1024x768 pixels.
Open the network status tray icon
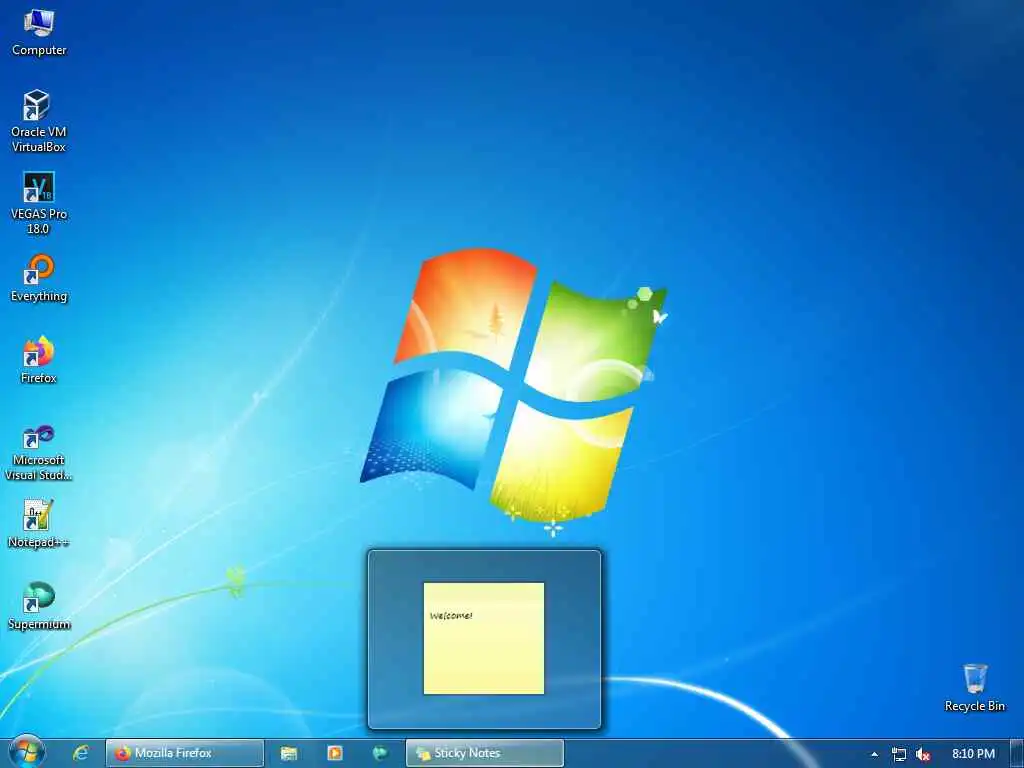(x=899, y=754)
